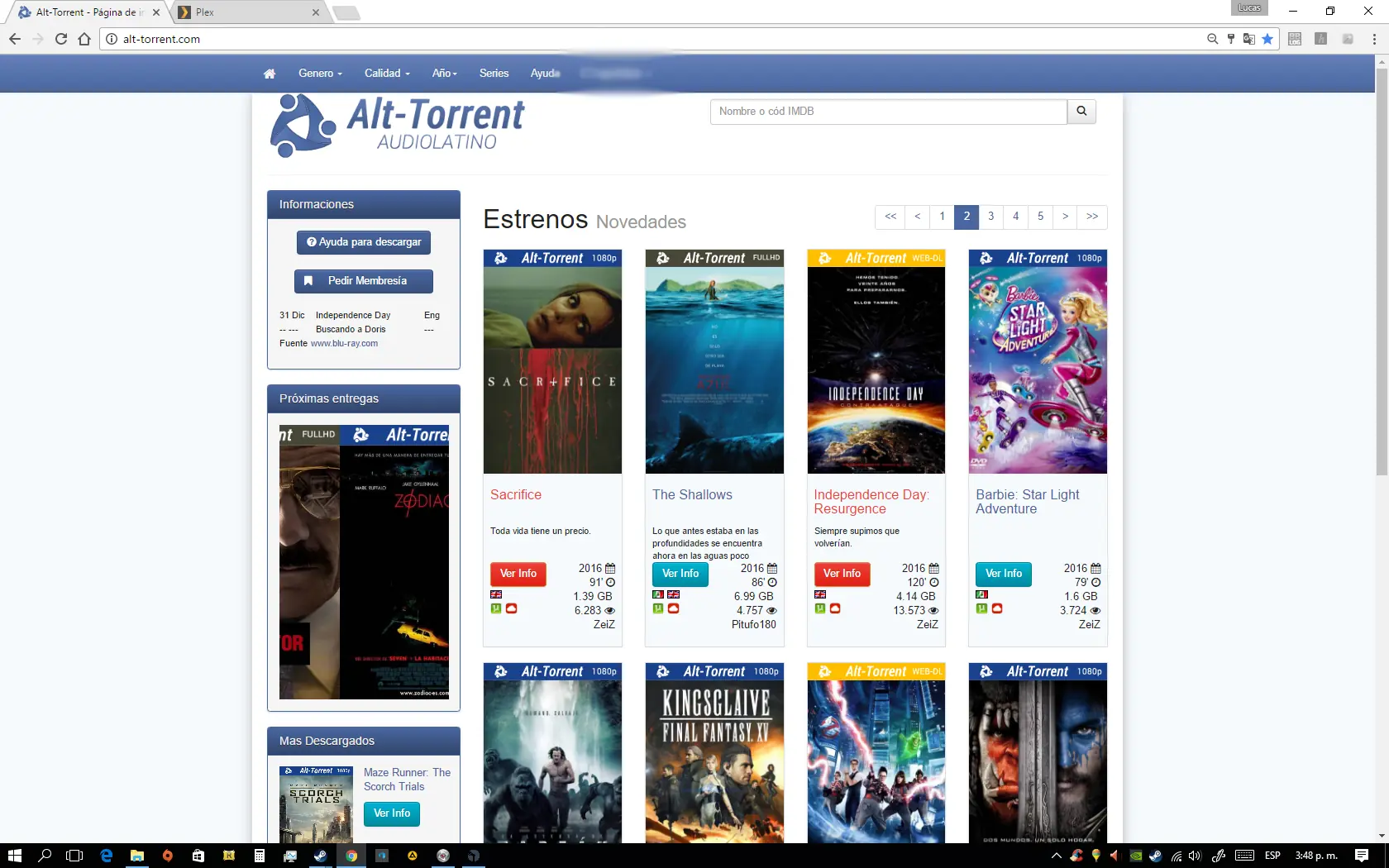Screen dimensions: 1389x868
Task: Click the green torrent icon under The Shallows
Action: pos(658,608)
